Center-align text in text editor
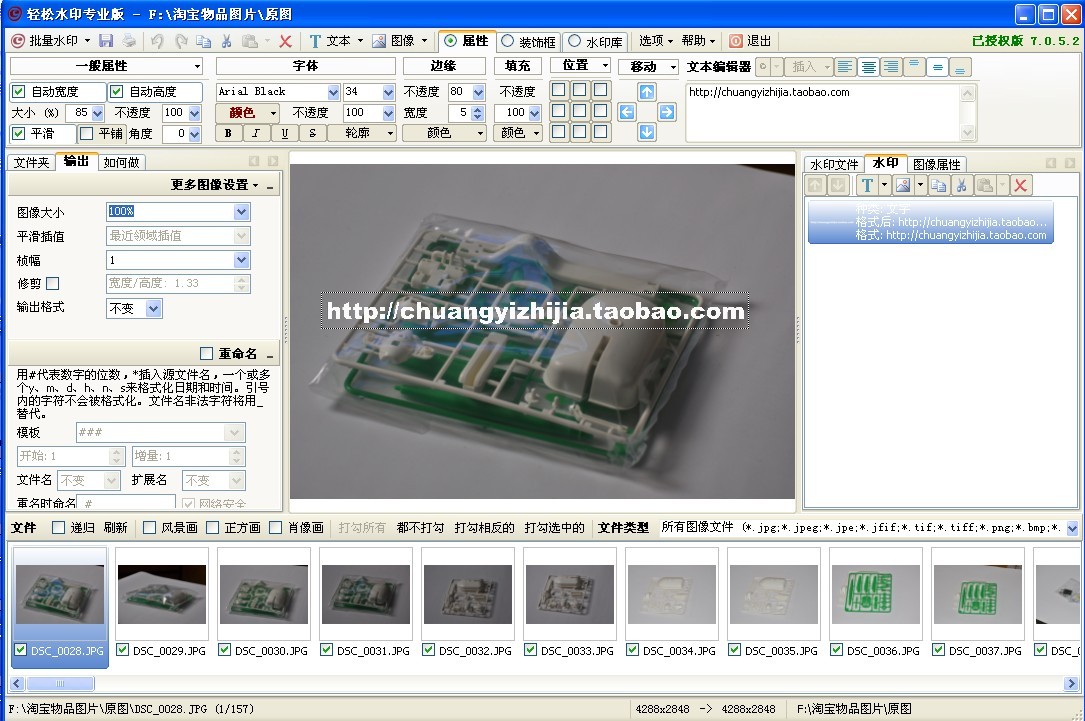The height and width of the screenshot is (721, 1085). (x=868, y=66)
